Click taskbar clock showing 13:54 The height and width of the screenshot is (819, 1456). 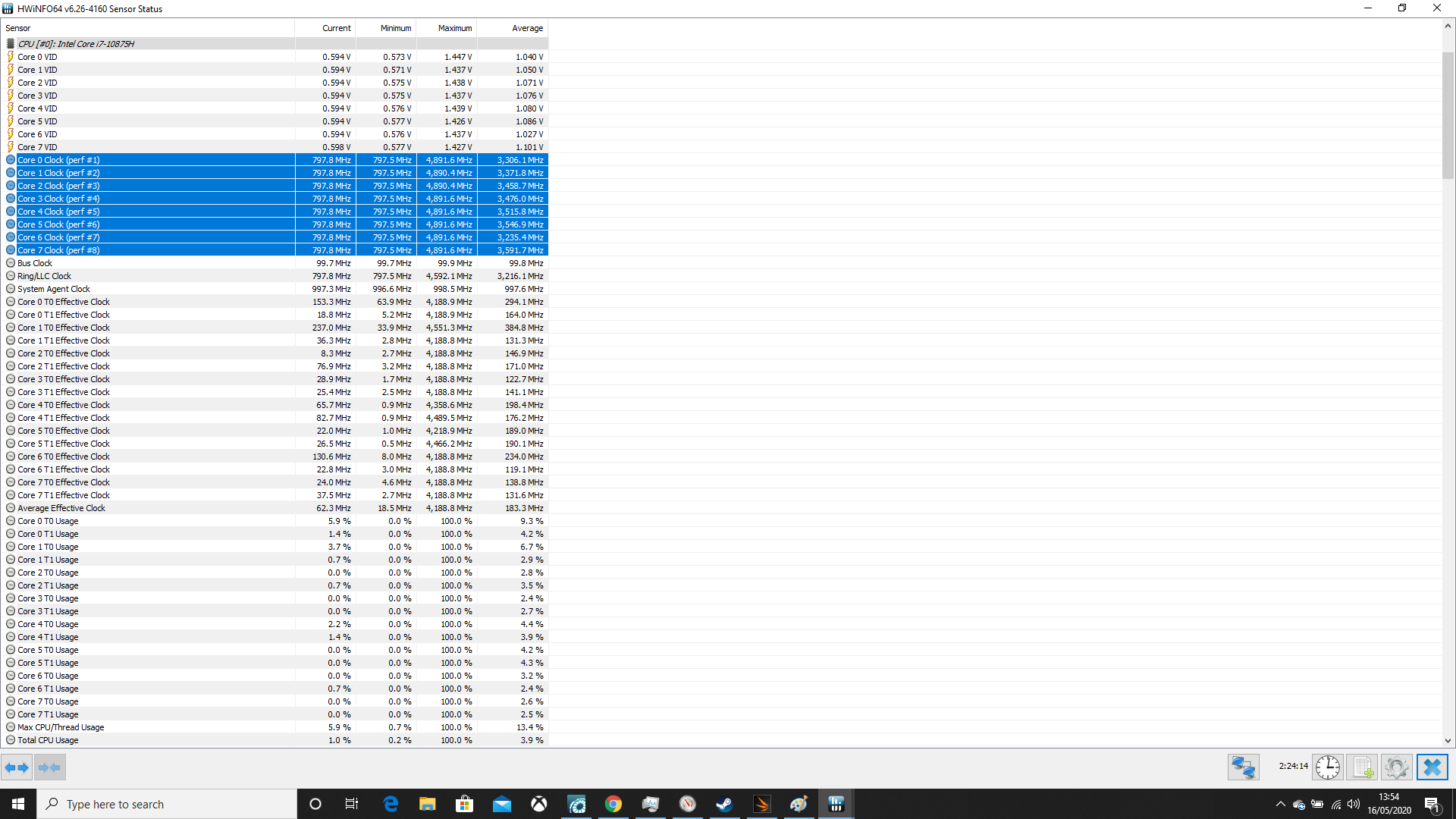[1389, 804]
